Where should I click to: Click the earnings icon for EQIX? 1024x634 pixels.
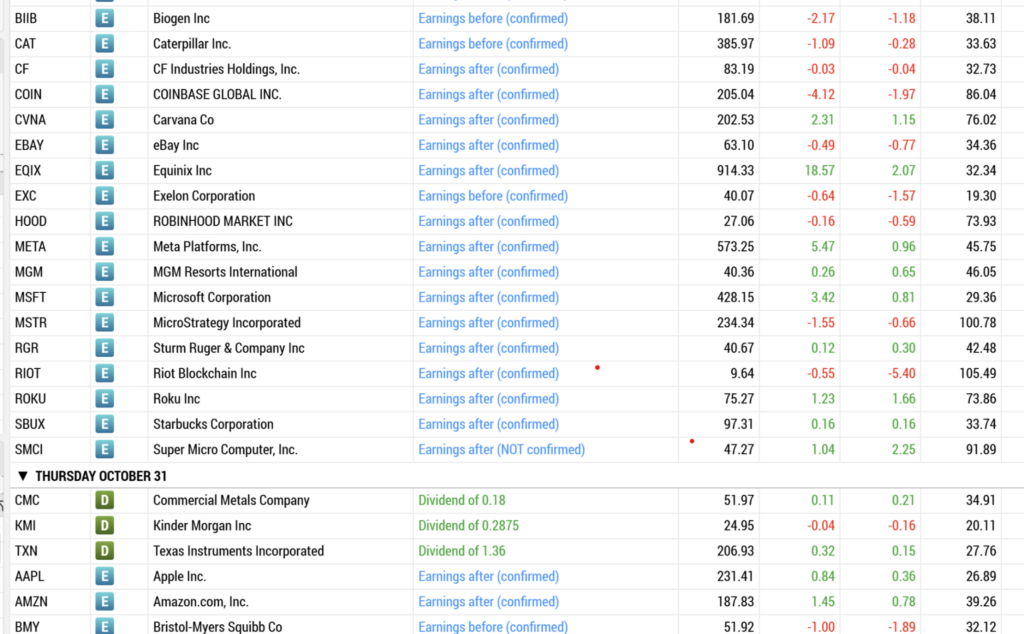point(104,170)
